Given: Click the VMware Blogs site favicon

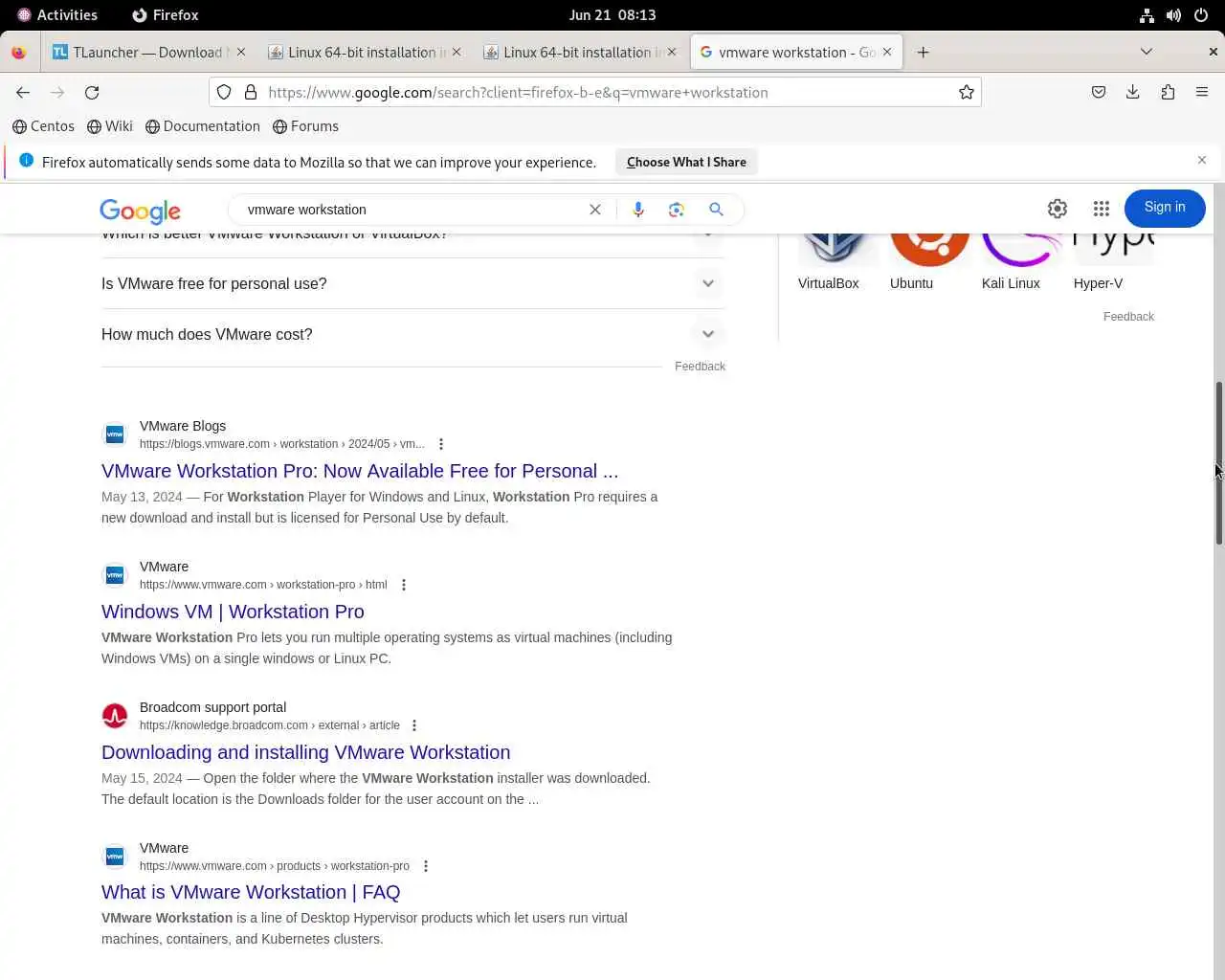Looking at the screenshot, I should (x=115, y=434).
